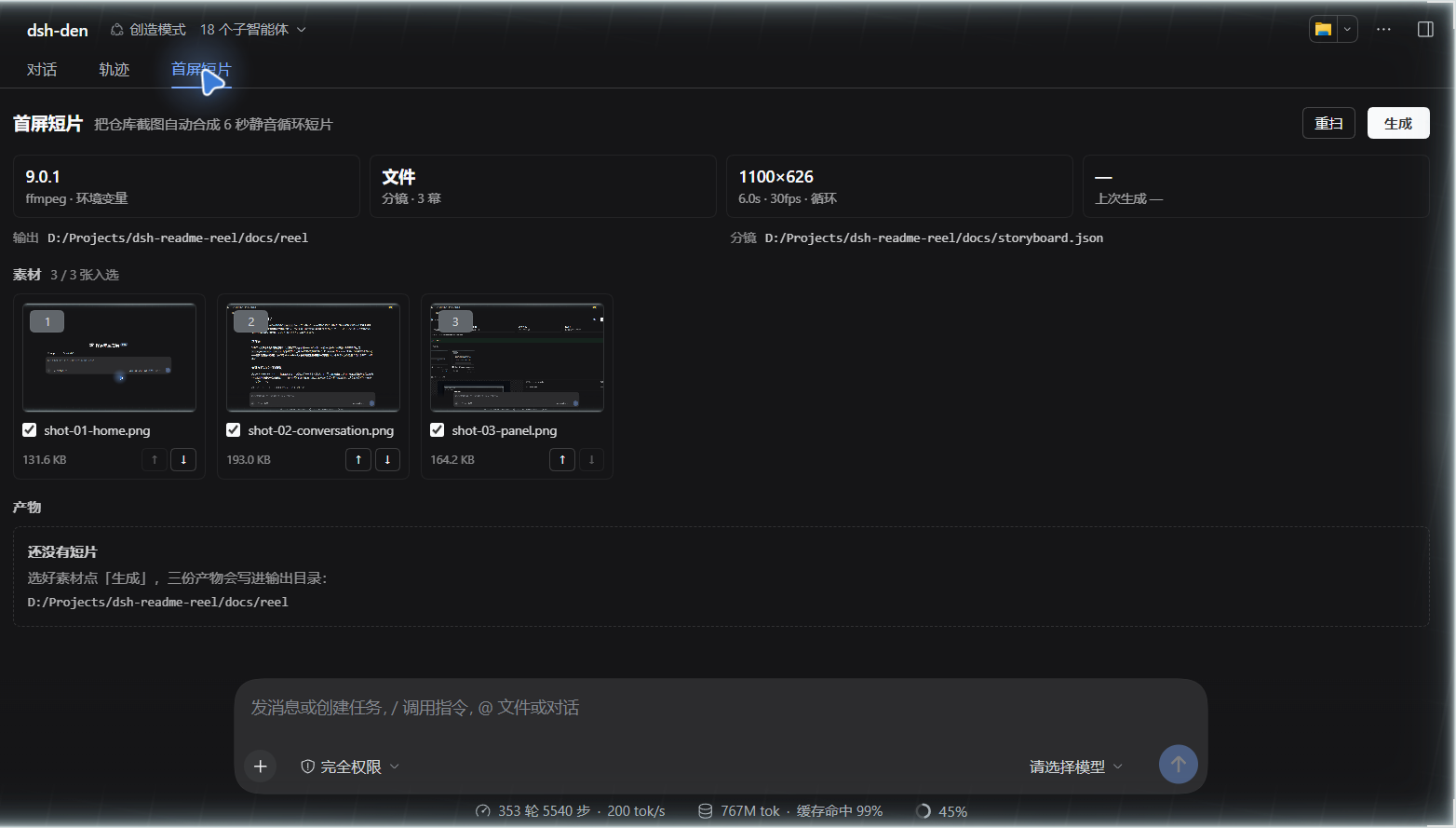Image resolution: width=1456 pixels, height=828 pixels.
Task: Move shot-03-panel.png up with arrow
Action: coord(562,459)
